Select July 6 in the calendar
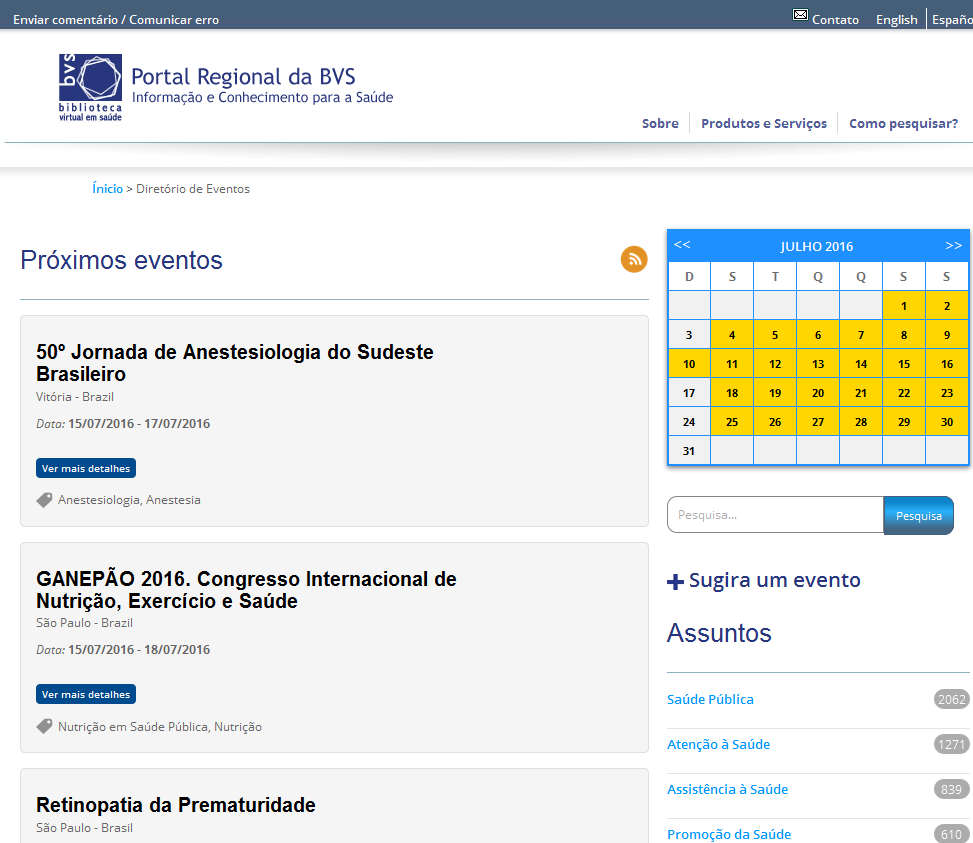The width and height of the screenshot is (973, 843). tap(818, 335)
